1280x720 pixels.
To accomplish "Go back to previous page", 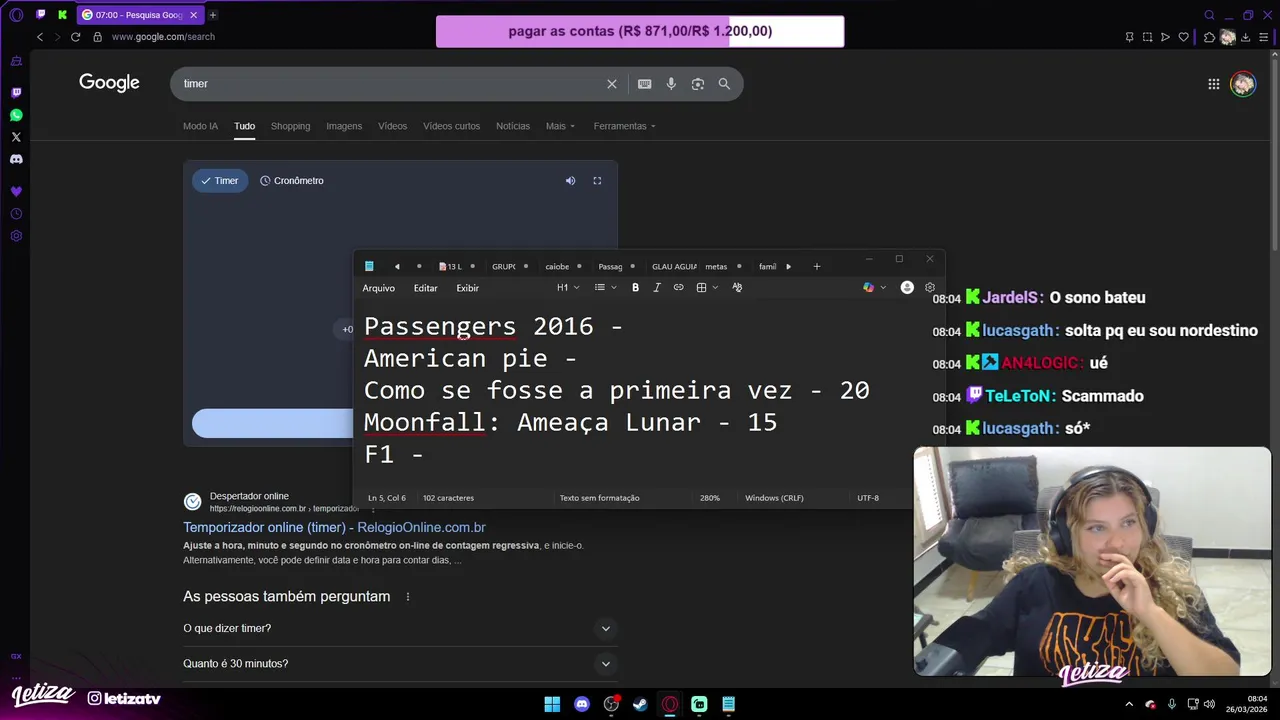I will pos(40,37).
